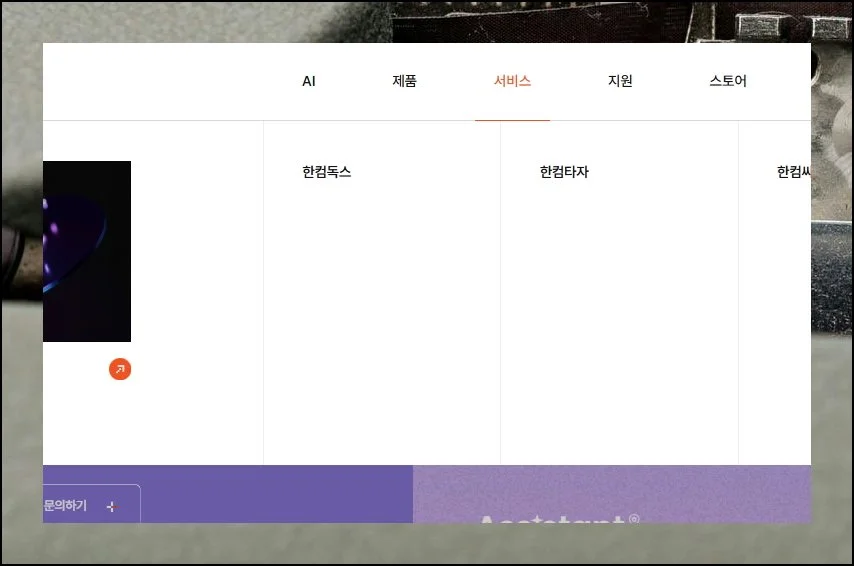
Task: Open the 한컴독스 service link
Action: pyautogui.click(x=327, y=172)
